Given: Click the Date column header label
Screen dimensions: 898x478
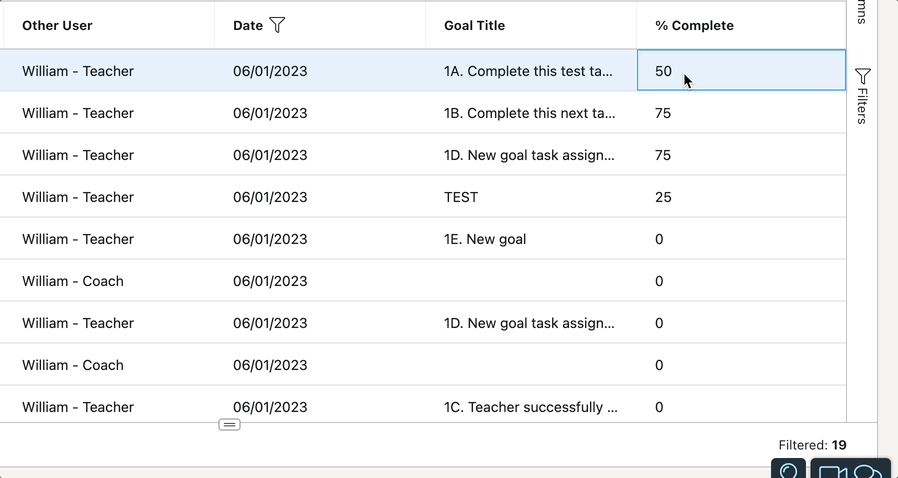Looking at the screenshot, I should point(247,25).
